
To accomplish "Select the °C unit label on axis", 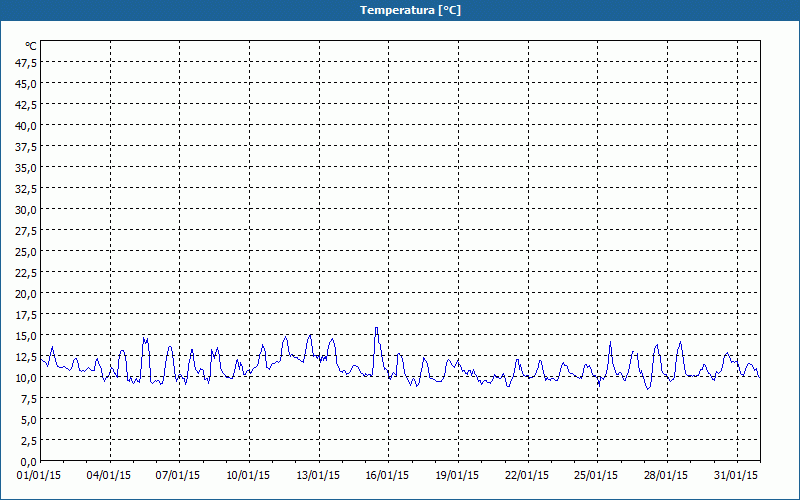I will (31, 46).
